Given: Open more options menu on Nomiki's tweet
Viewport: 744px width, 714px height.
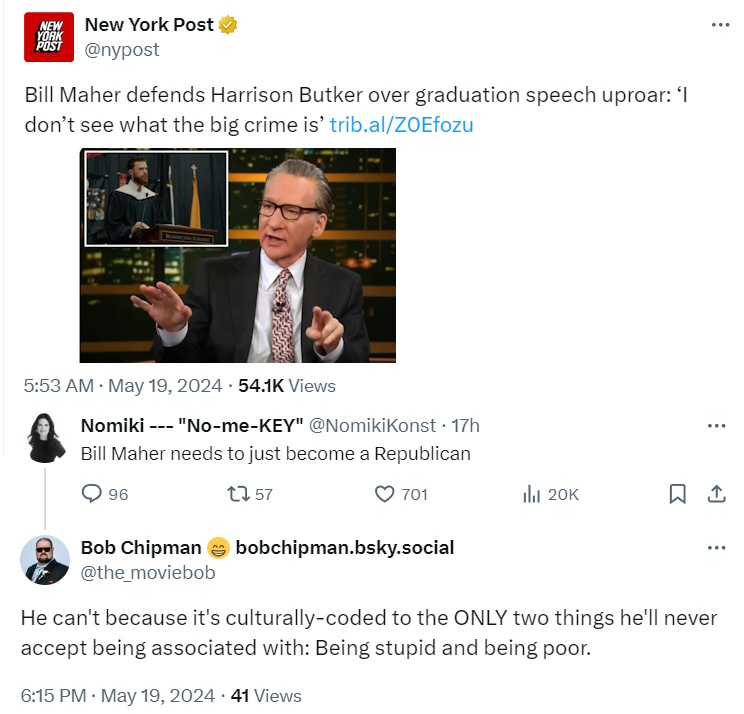Looking at the screenshot, I should coord(716,425).
